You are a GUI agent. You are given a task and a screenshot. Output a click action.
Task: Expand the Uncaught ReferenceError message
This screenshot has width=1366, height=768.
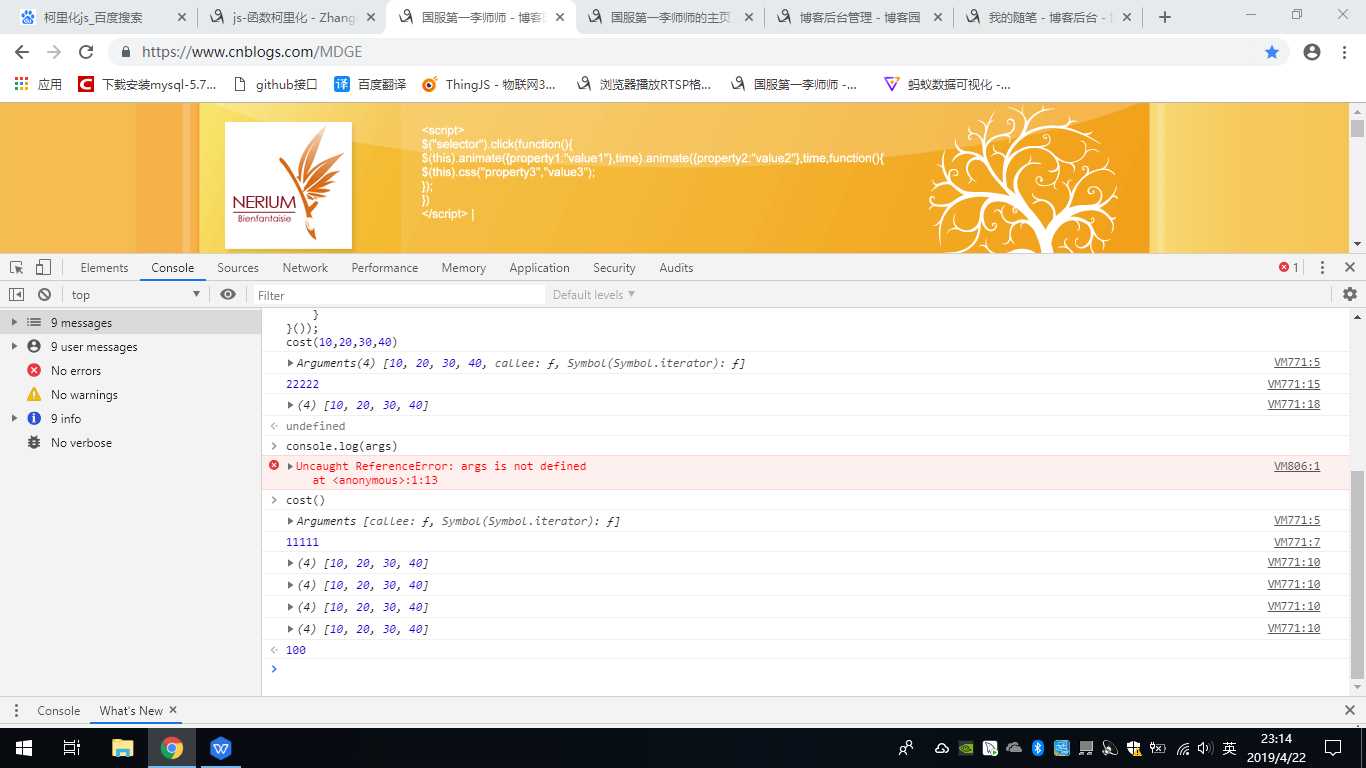[x=291, y=466]
